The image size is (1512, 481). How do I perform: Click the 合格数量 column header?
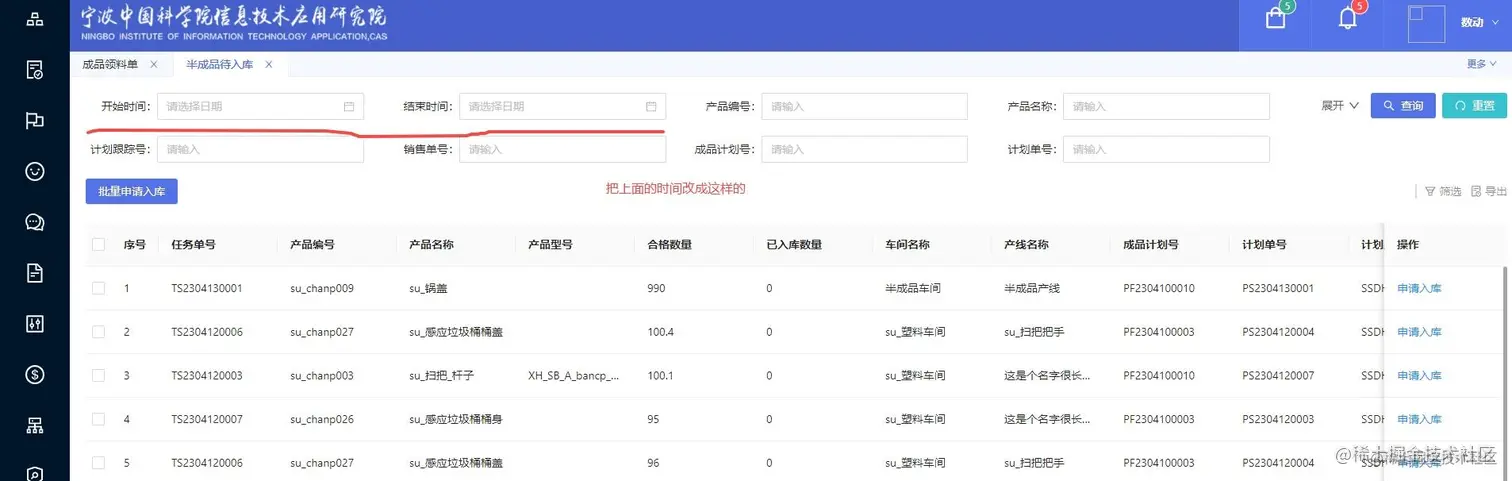(x=670, y=244)
